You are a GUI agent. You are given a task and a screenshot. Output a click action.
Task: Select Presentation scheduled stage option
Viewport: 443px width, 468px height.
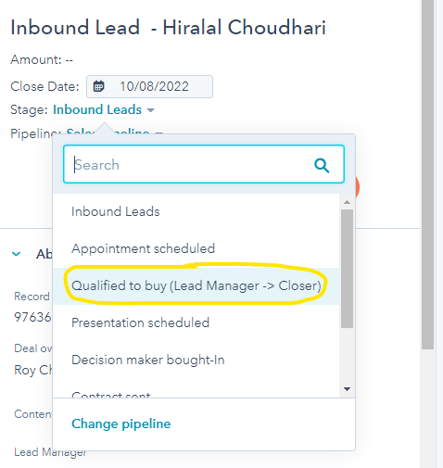coord(196,323)
